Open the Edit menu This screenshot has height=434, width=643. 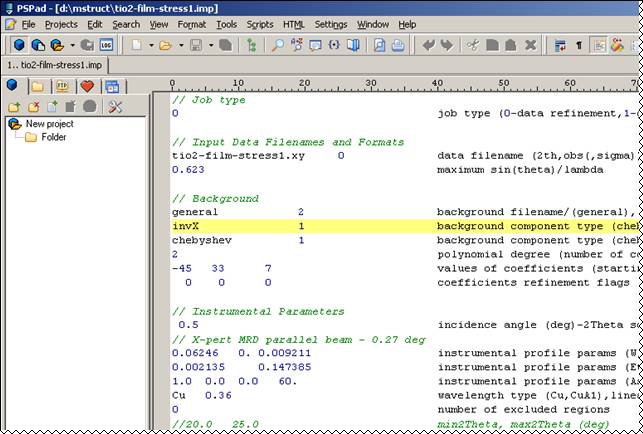(95, 25)
